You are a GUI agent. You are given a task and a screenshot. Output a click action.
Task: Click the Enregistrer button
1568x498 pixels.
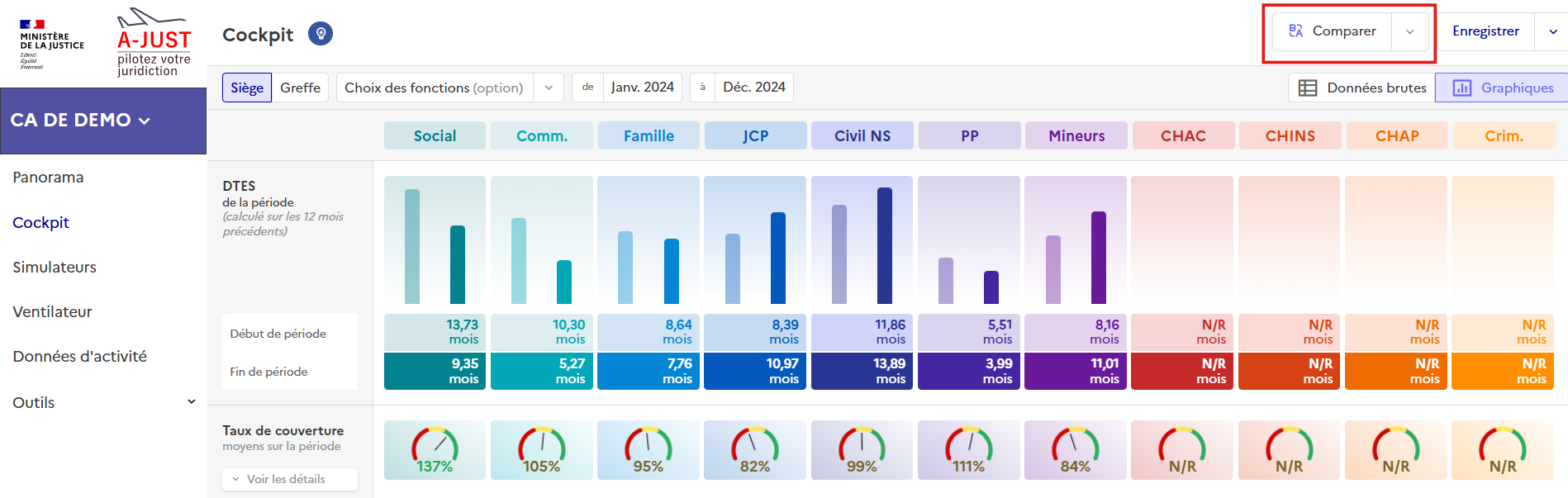pyautogui.click(x=1485, y=31)
